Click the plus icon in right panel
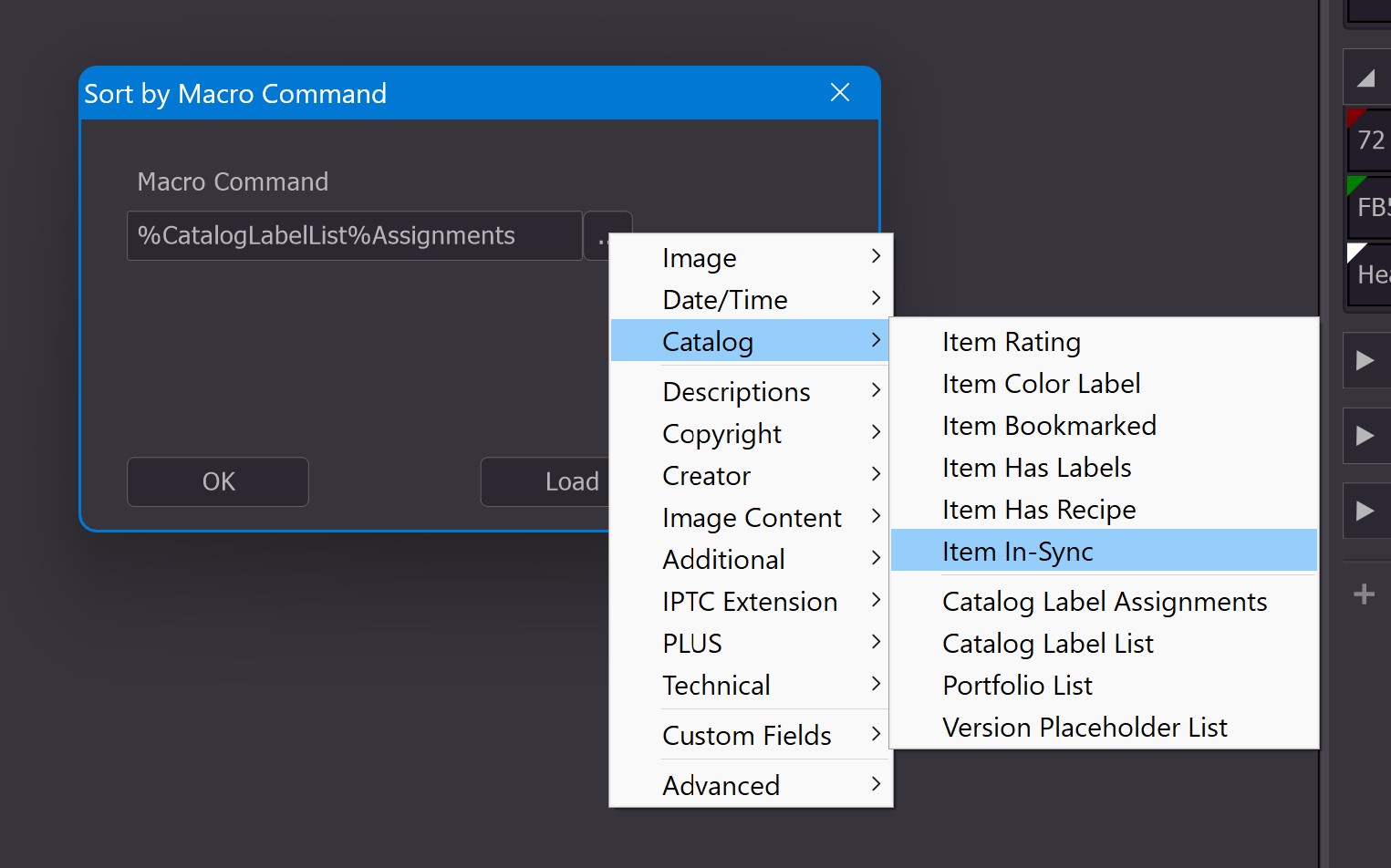The height and width of the screenshot is (868, 1391). pyautogui.click(x=1365, y=594)
